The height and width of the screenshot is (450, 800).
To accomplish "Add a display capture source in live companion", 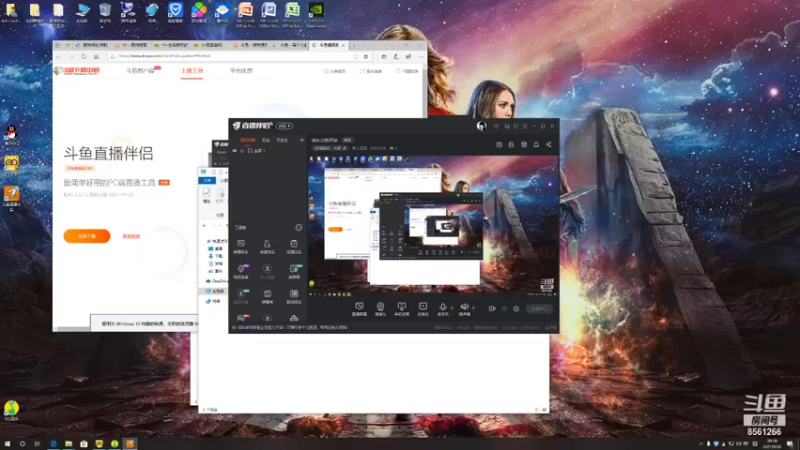I will point(359,309).
